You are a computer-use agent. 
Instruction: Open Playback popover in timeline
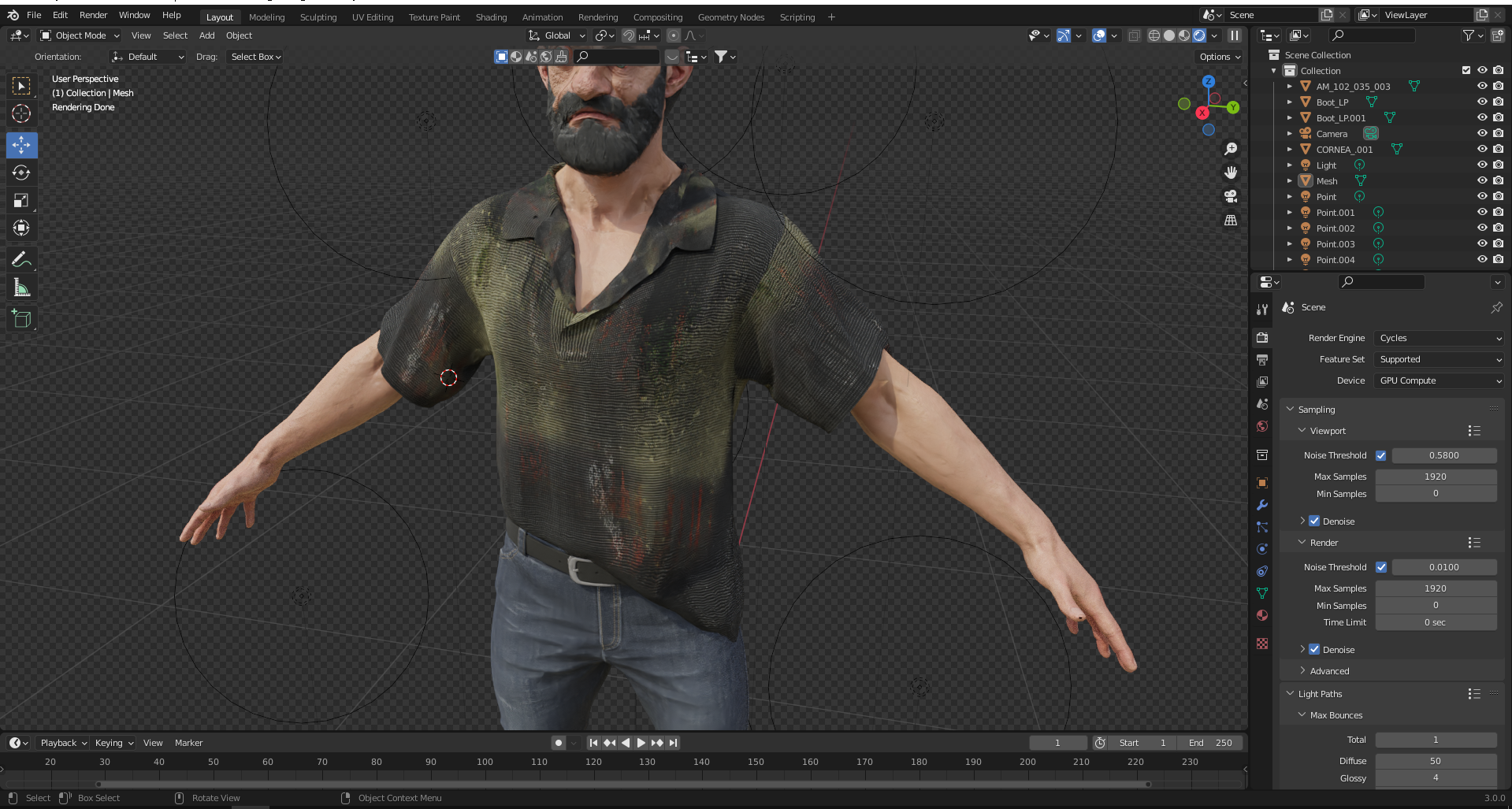coord(63,743)
